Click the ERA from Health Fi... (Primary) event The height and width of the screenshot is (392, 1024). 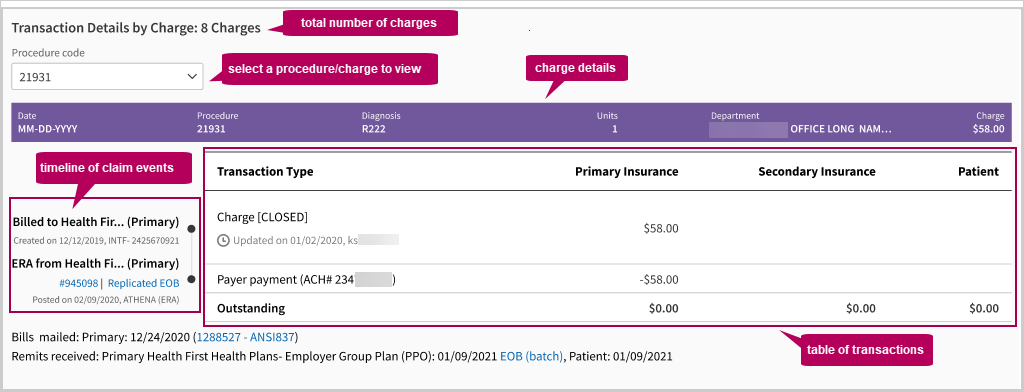pyautogui.click(x=95, y=263)
